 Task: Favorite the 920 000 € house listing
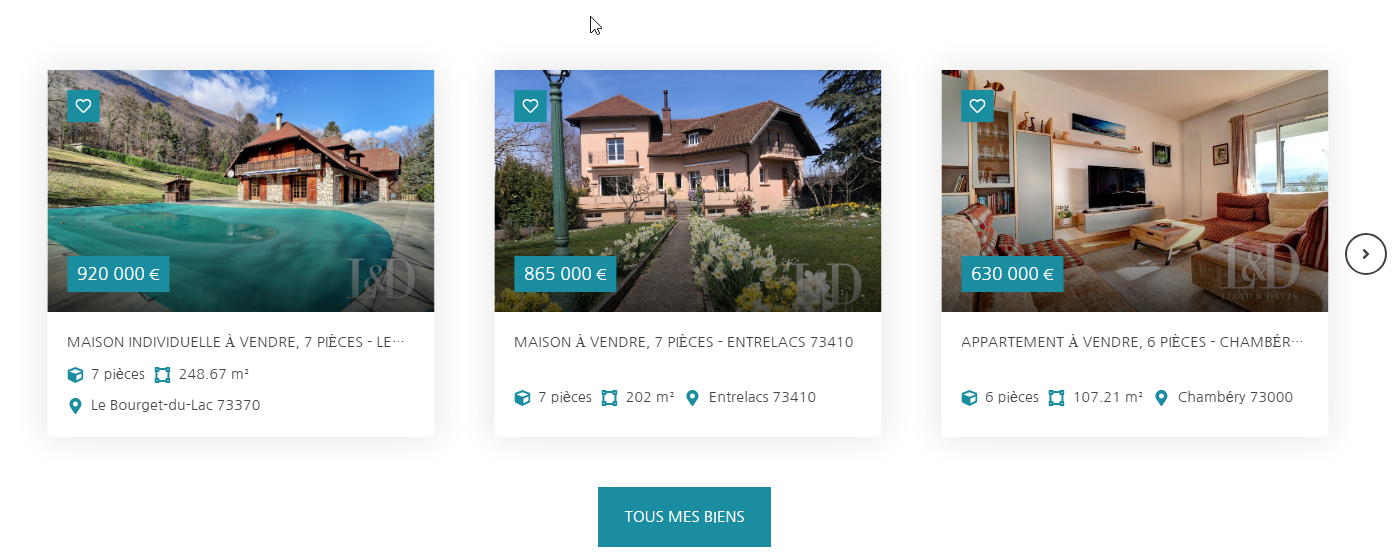tap(83, 105)
